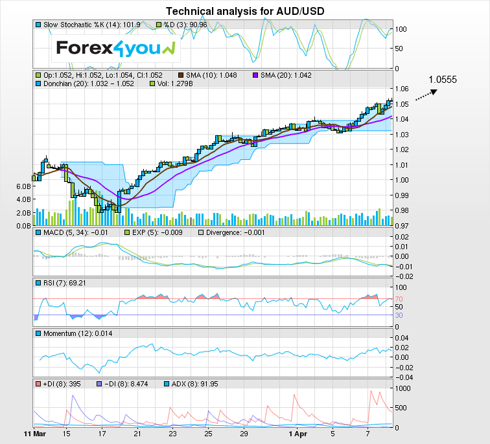490x444 pixels.
Task: Select the '%D (3): 90.96' label
Action: [x=185, y=25]
